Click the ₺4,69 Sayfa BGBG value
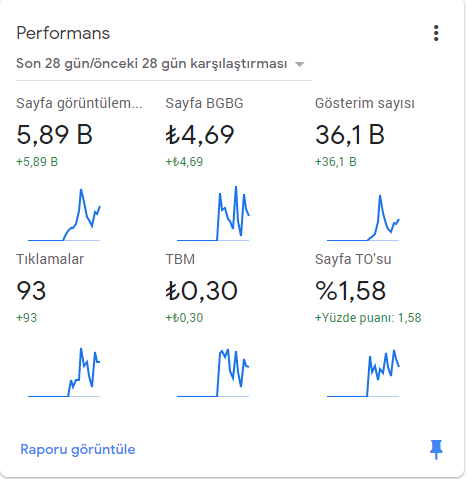 pyautogui.click(x=200, y=135)
